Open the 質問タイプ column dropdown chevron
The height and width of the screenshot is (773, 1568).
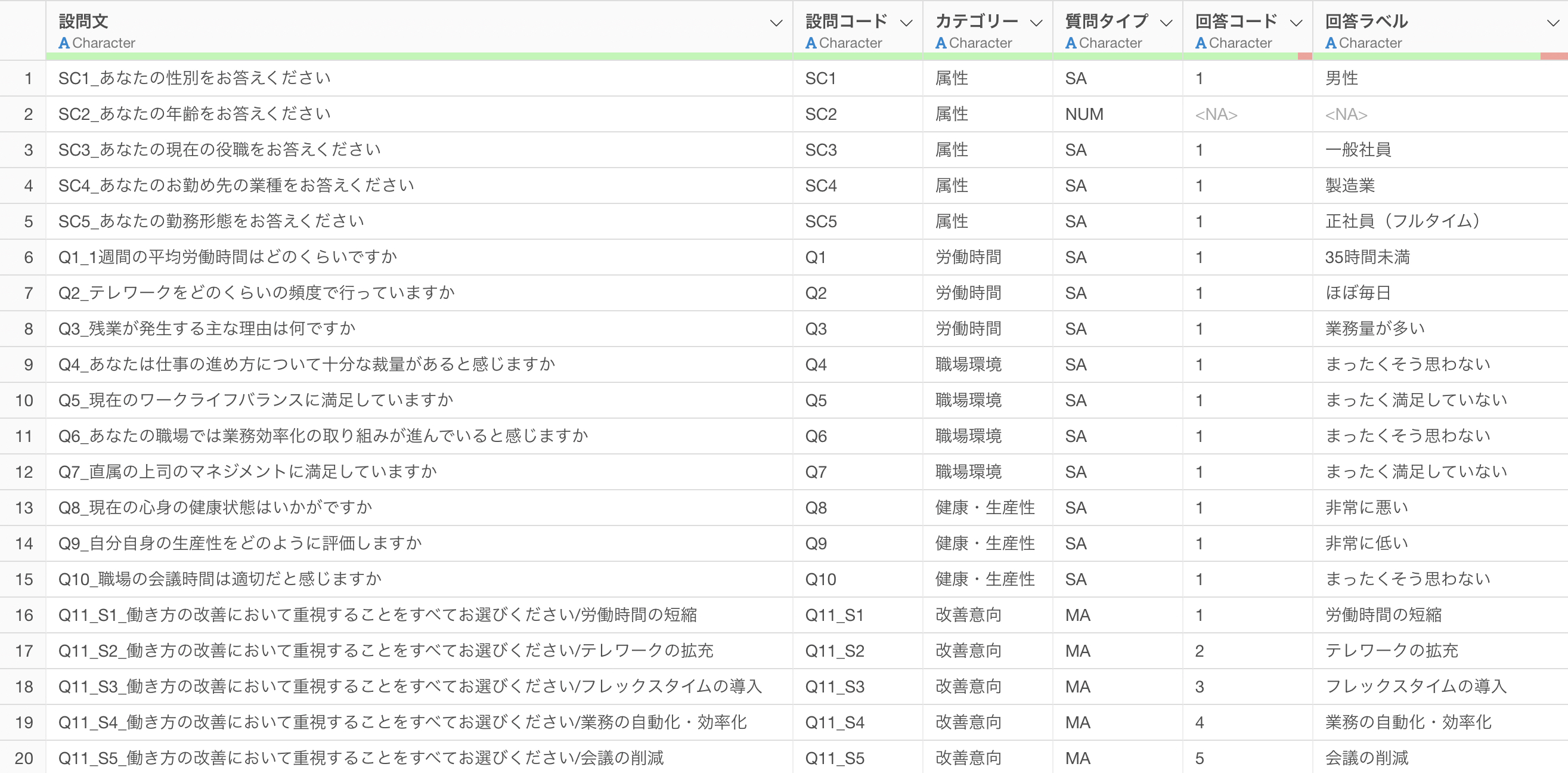(x=1166, y=23)
